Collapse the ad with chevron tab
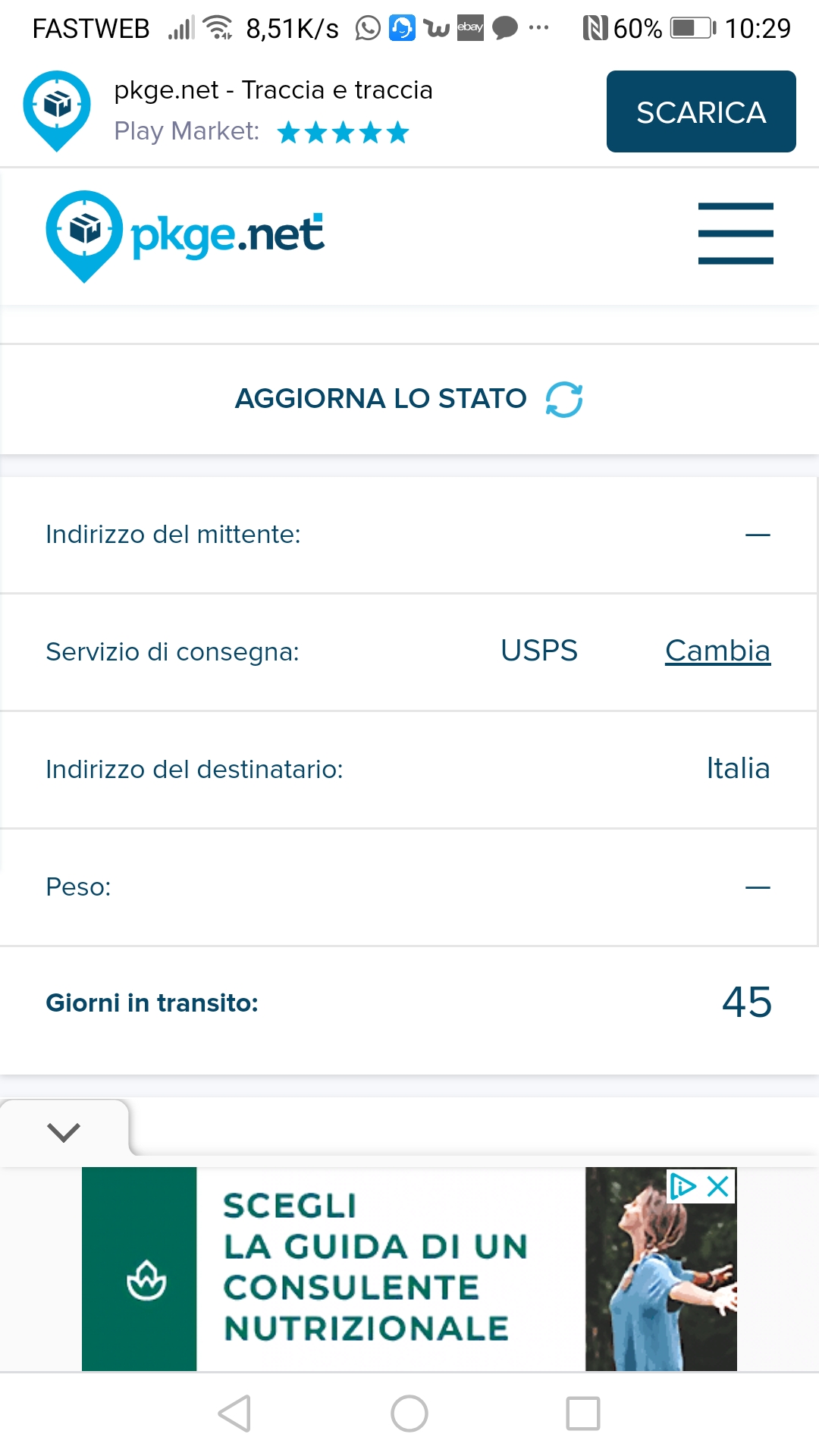The width and height of the screenshot is (819, 1456). click(x=64, y=1132)
